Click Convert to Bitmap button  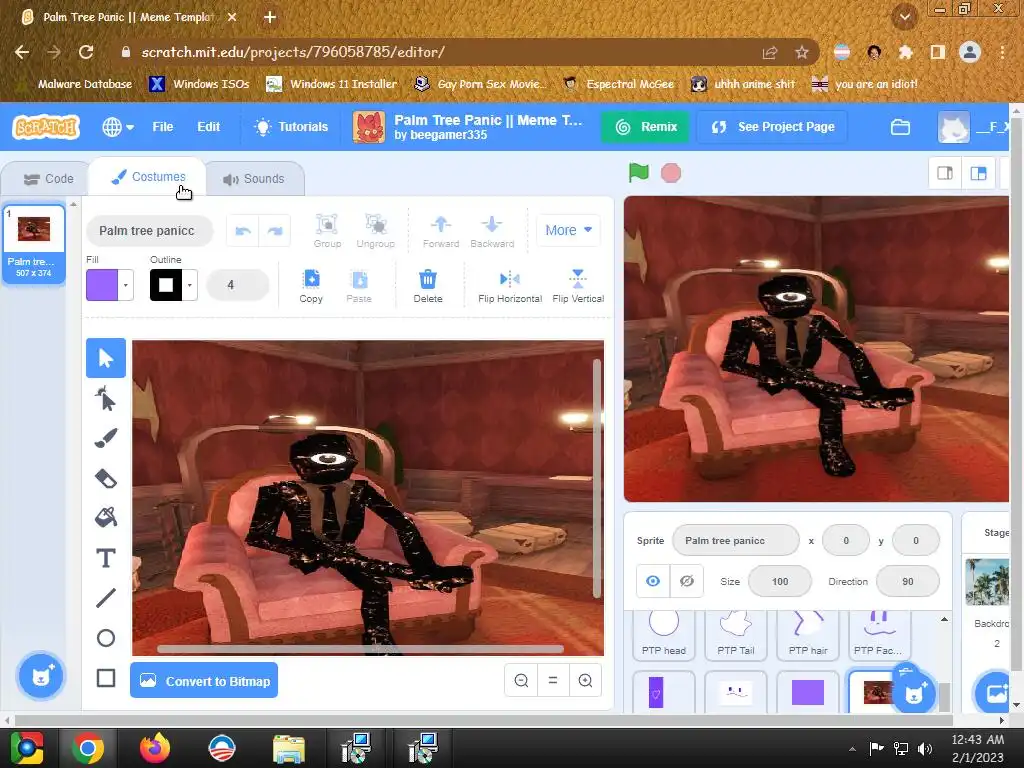click(204, 680)
